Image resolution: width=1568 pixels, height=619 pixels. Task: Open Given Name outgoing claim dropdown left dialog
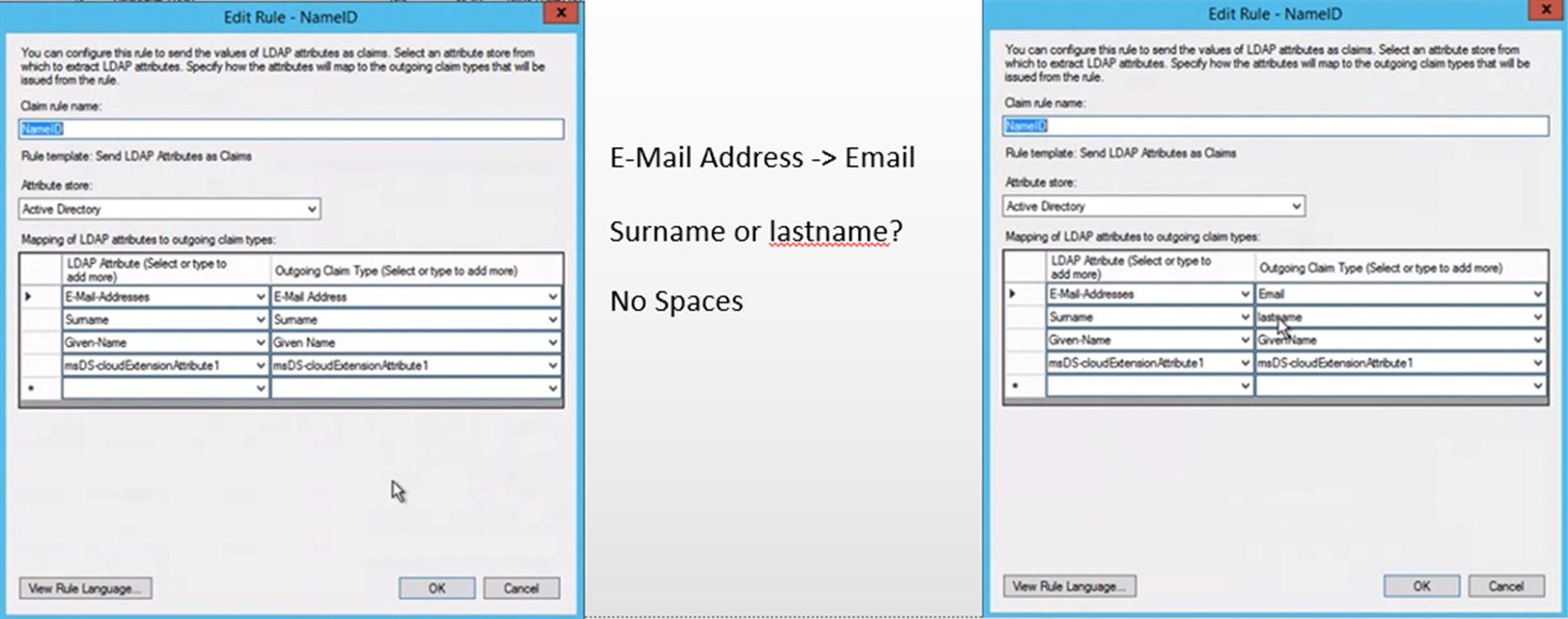tap(553, 343)
